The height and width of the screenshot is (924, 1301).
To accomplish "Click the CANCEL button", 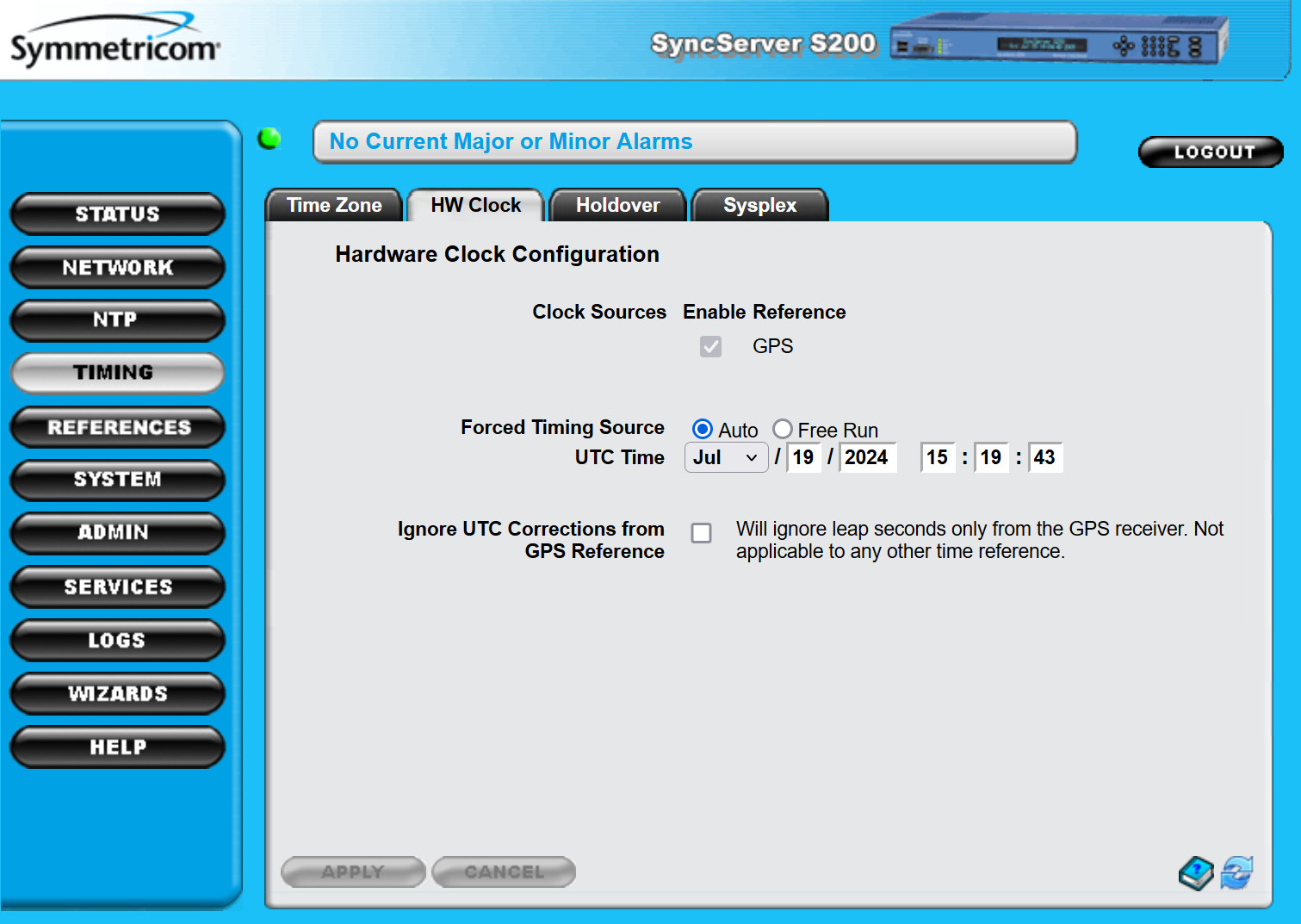I will [504, 871].
